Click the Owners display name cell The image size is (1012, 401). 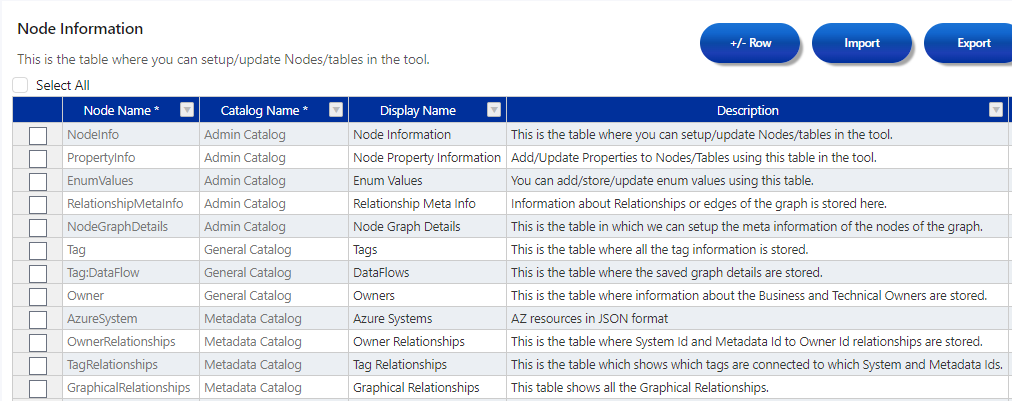(427, 296)
